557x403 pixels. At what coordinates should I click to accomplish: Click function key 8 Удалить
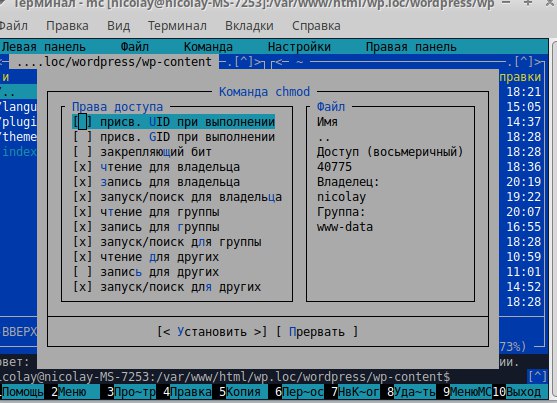(411, 392)
